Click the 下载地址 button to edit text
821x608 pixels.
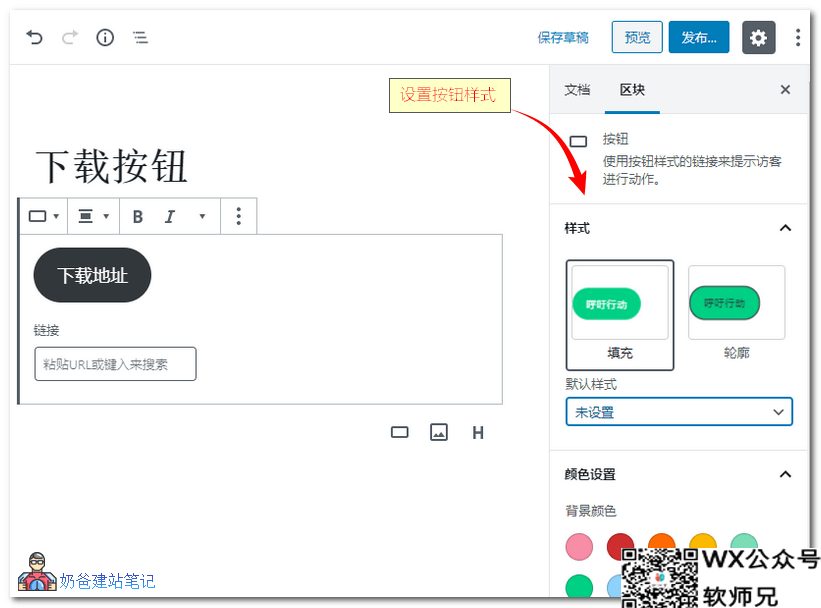[92, 275]
